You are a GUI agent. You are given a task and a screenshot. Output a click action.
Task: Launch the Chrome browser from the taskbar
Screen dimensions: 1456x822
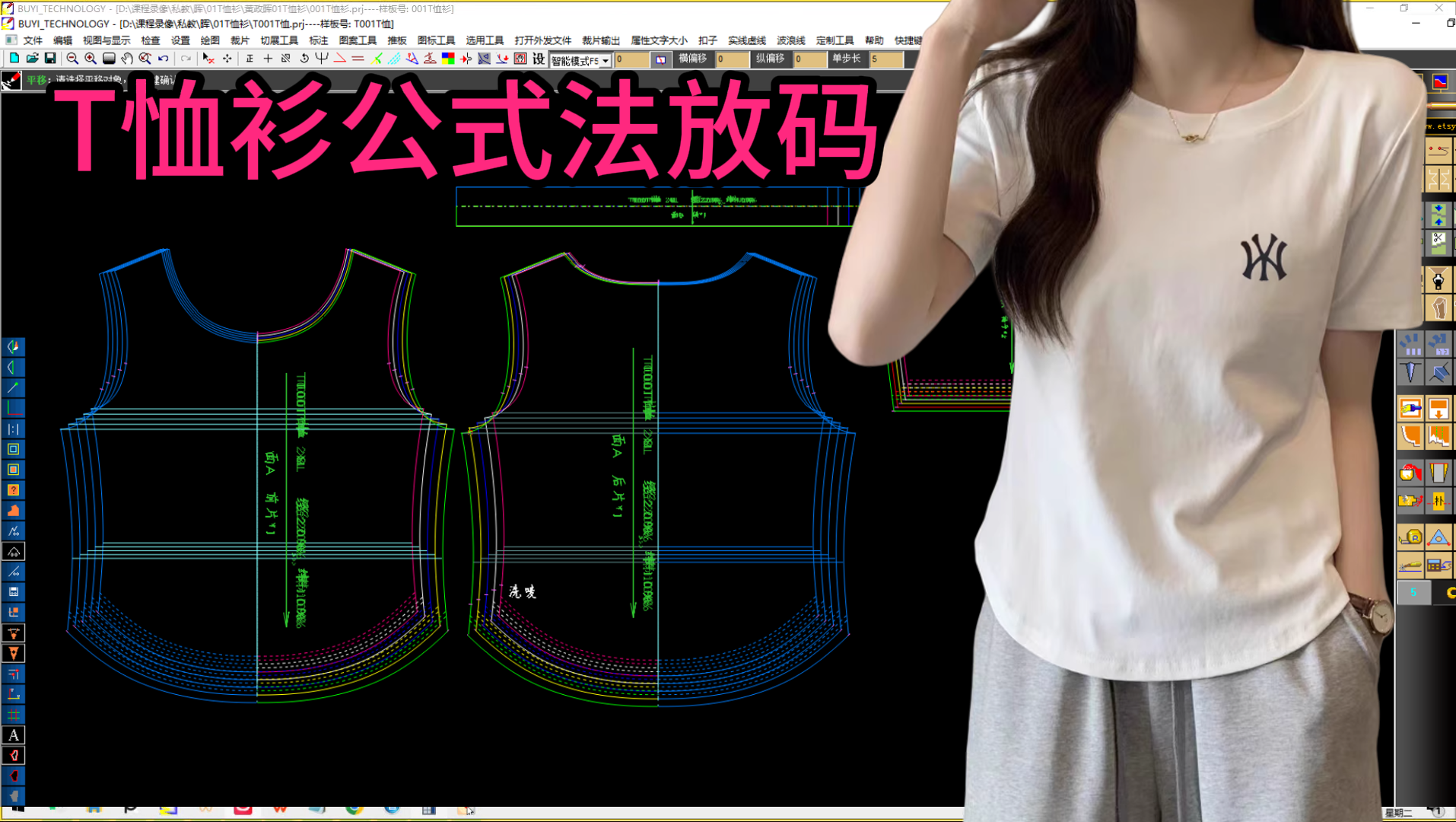click(x=354, y=811)
